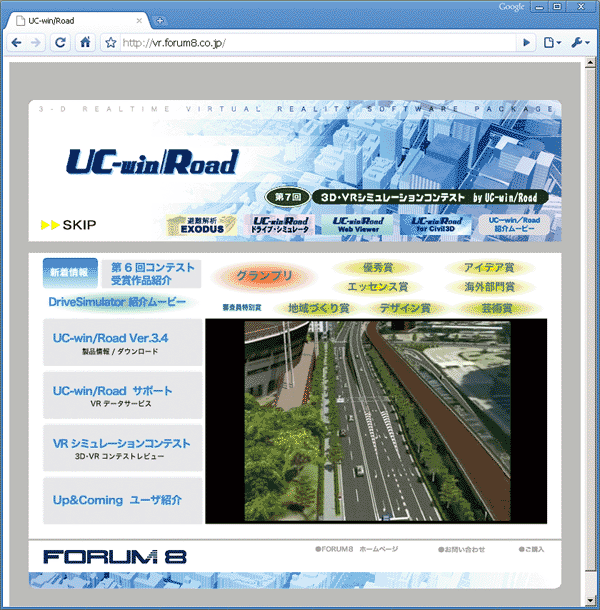Image resolution: width=600 pixels, height=610 pixels.
Task: Open UC-win/Road サポート menu item
Action: coord(123,395)
